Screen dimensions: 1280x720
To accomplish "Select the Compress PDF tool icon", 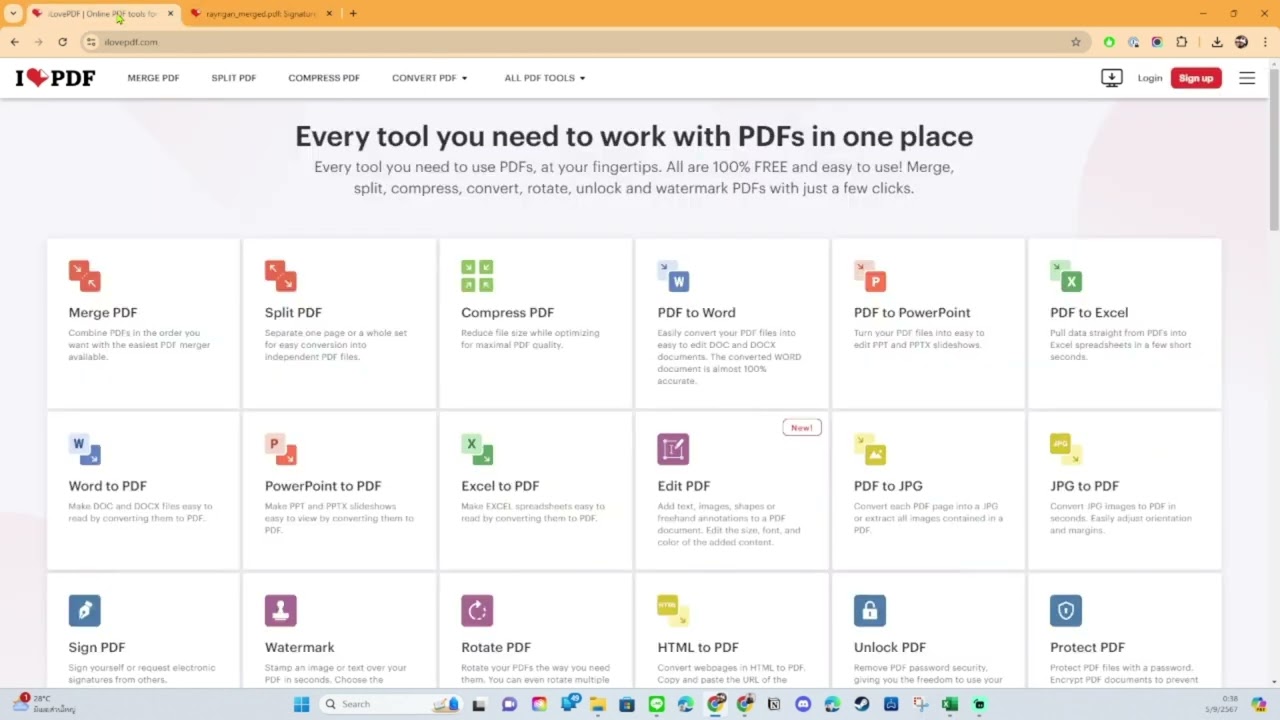I will 477,275.
